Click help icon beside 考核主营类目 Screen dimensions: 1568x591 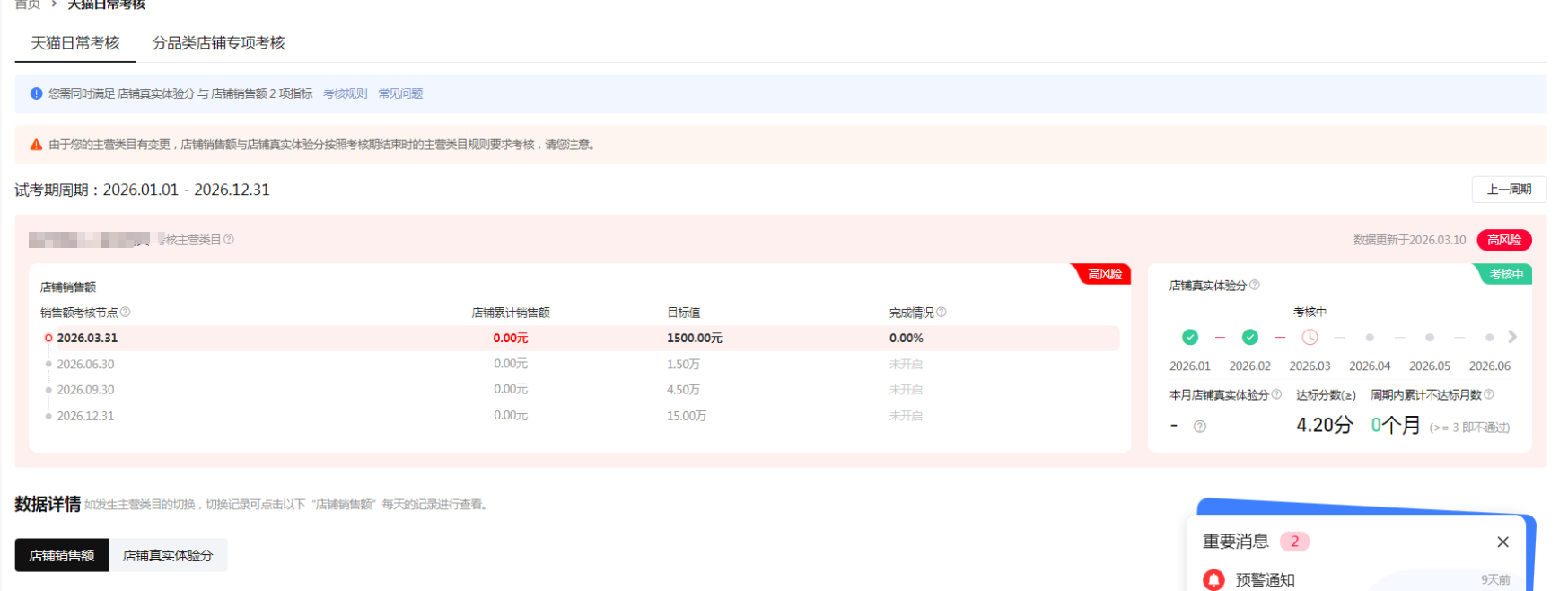pos(229,240)
